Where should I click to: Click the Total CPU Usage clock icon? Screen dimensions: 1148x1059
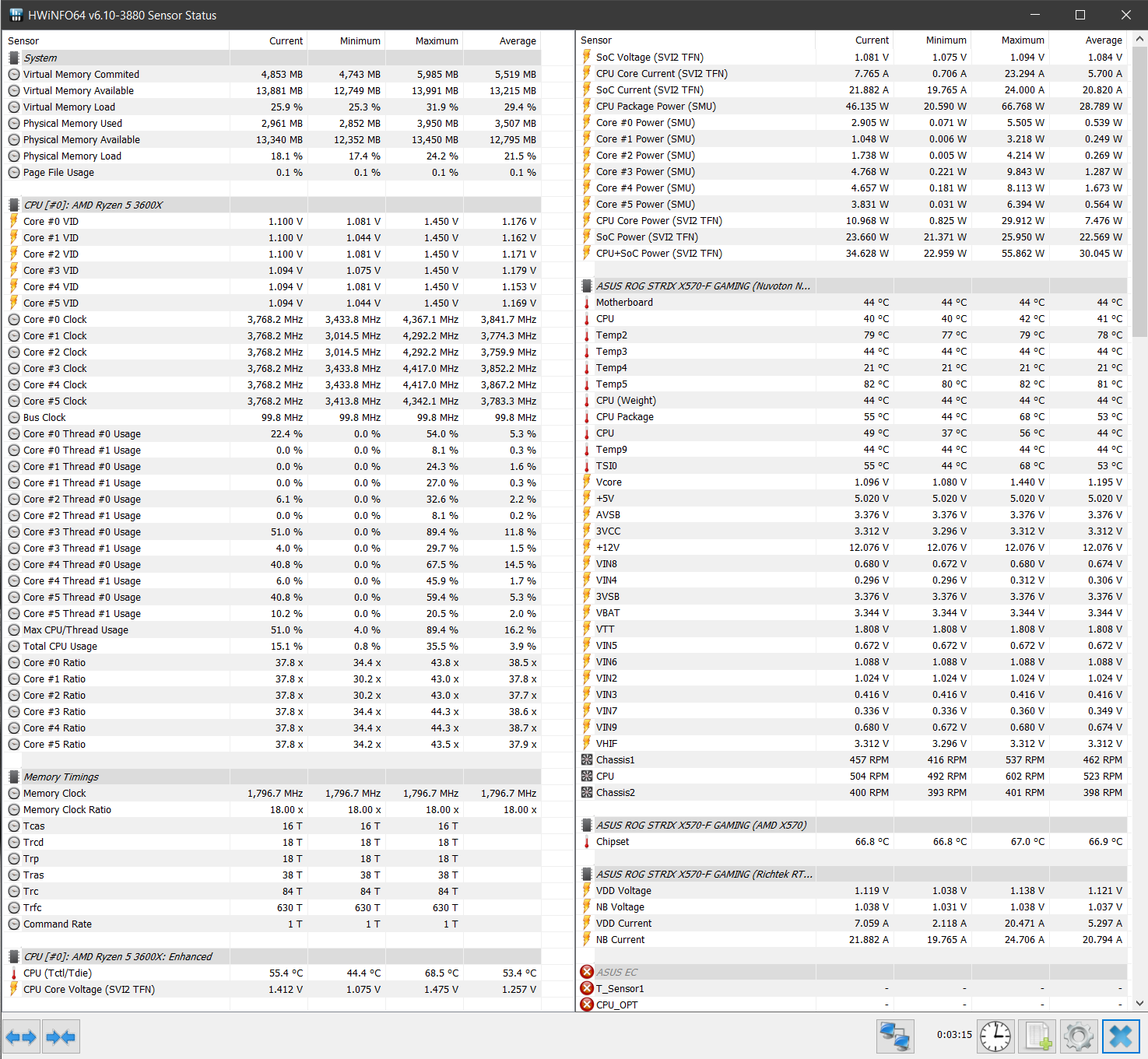pos(14,646)
